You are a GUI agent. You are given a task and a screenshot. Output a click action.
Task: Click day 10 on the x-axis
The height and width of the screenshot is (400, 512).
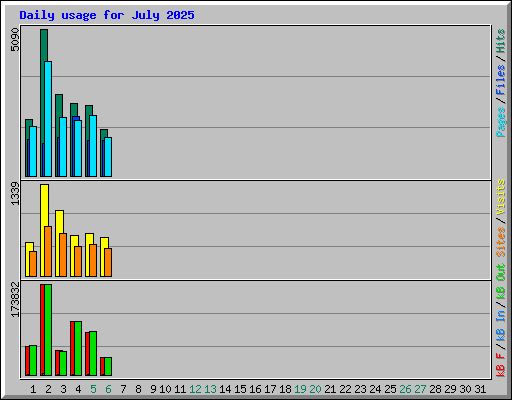point(165,389)
